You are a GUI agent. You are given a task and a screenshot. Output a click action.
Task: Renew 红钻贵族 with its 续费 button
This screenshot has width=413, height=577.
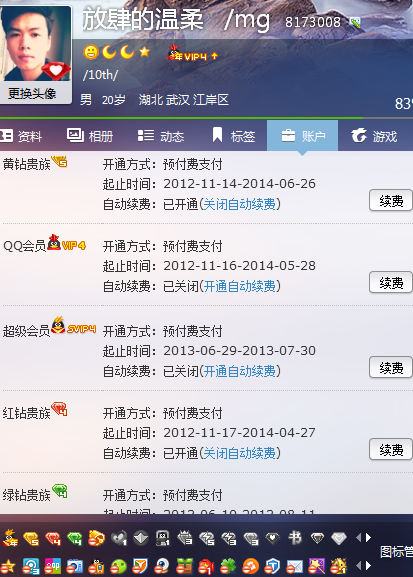391,450
